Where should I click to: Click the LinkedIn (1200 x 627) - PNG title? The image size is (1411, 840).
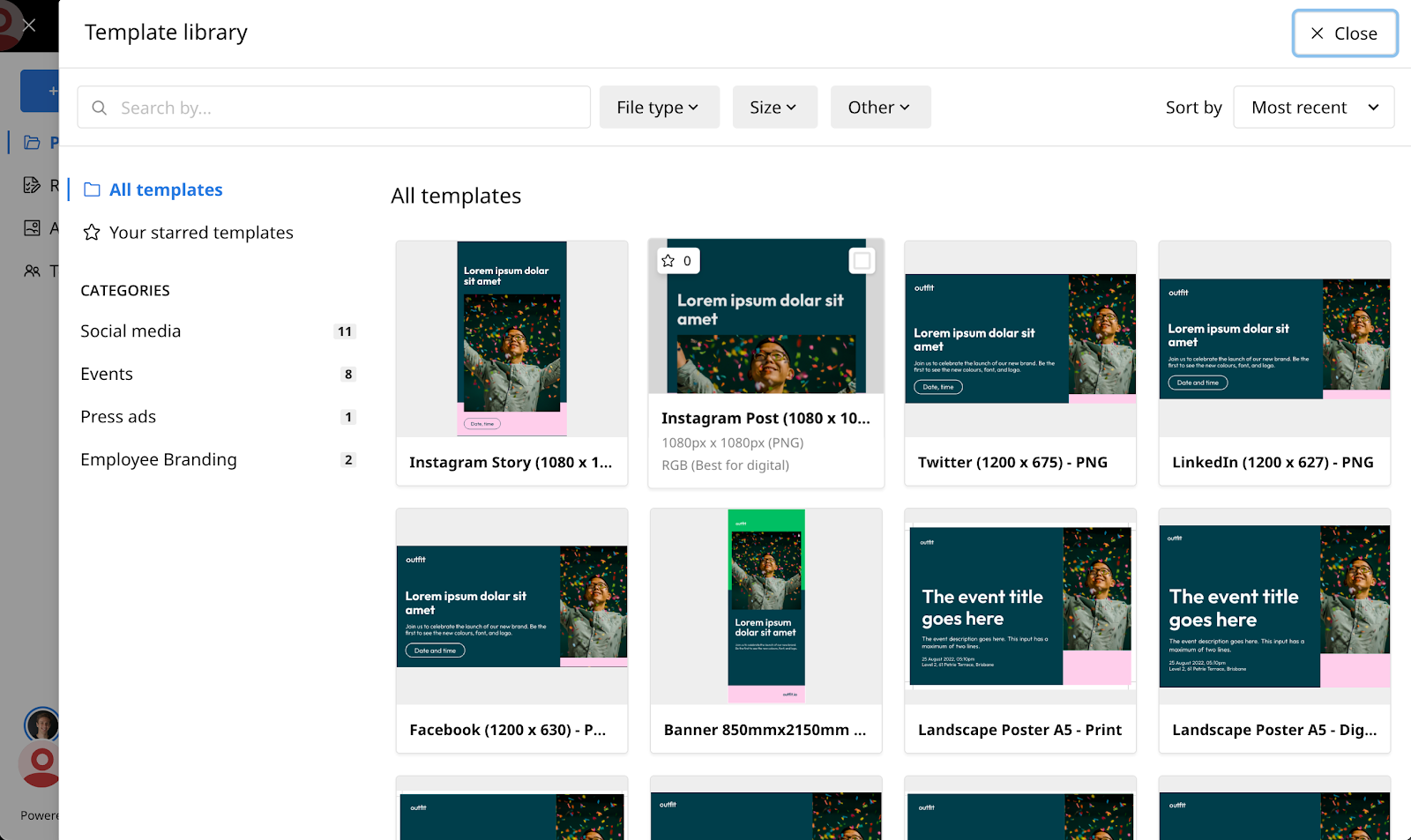[1273, 463]
